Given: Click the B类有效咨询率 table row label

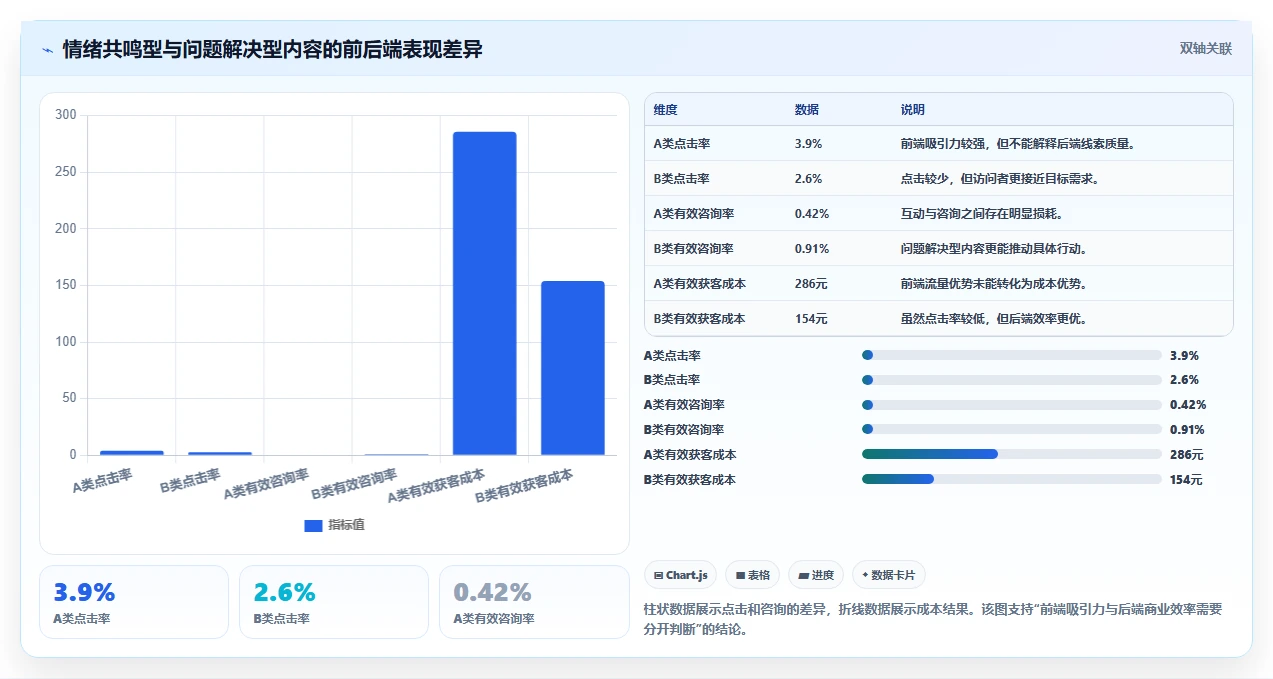Looking at the screenshot, I should 693,248.
